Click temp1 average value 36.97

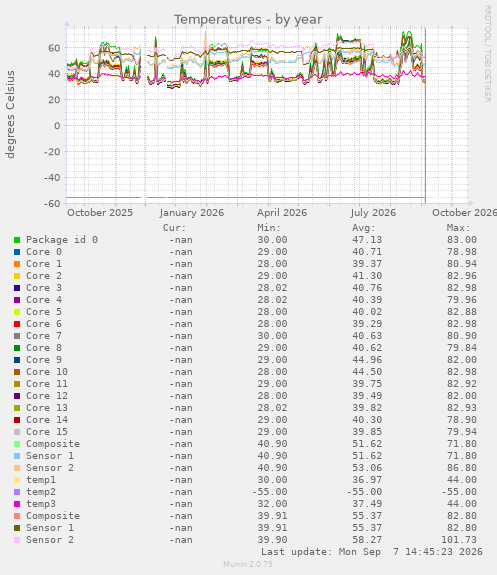[x=367, y=480]
